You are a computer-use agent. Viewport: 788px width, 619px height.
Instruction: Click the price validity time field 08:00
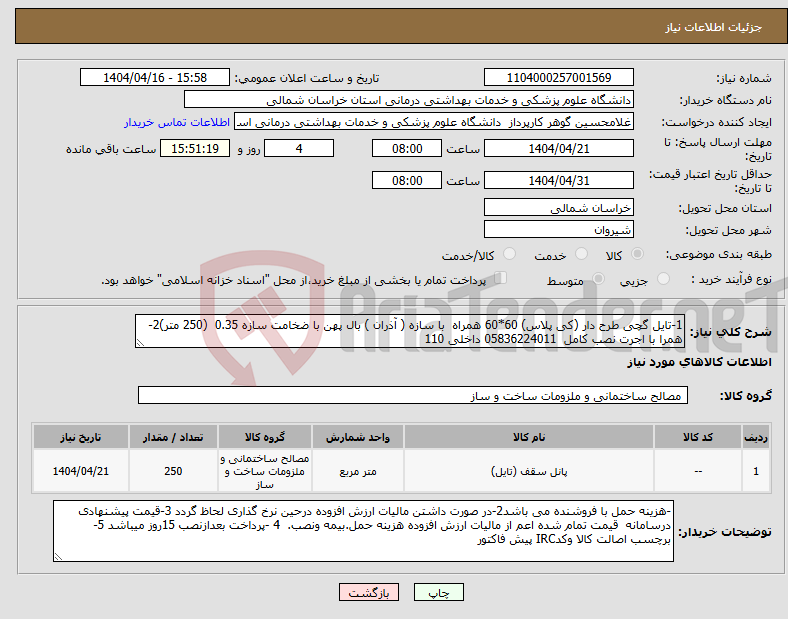click(x=407, y=180)
